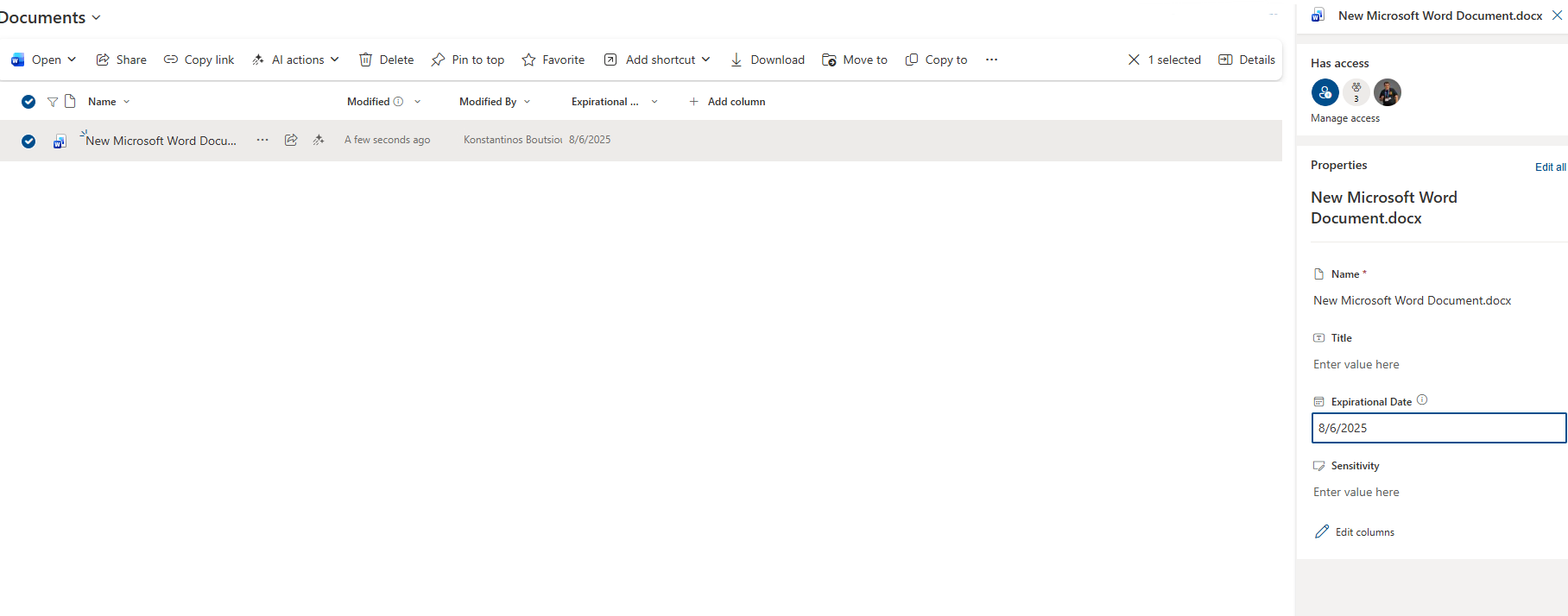This screenshot has height=616, width=1568.
Task: Click the Move to toolbar button
Action: (855, 60)
